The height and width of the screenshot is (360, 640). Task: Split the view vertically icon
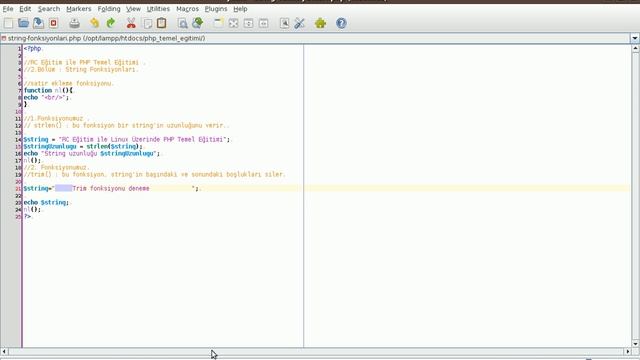(x=264, y=23)
